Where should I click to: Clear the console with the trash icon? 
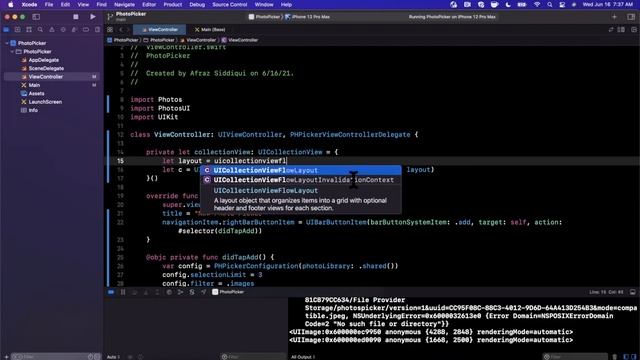coord(615,357)
